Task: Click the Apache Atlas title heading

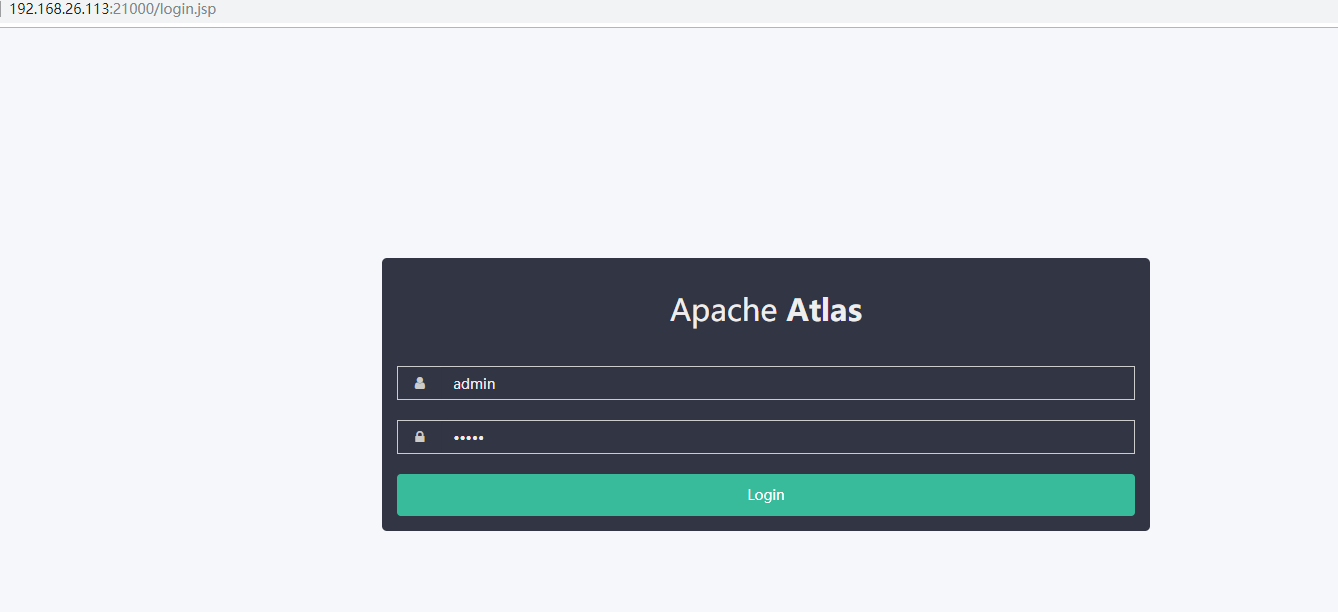Action: coord(765,310)
